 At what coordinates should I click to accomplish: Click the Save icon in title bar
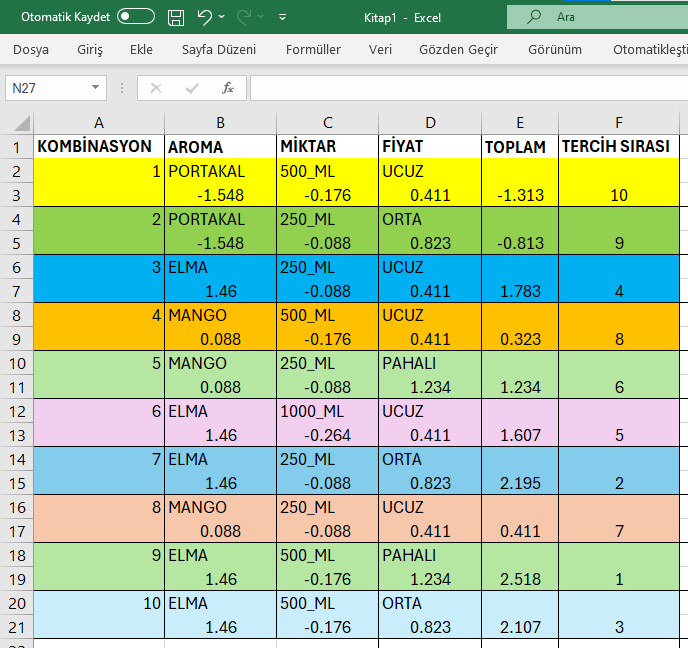click(x=176, y=17)
